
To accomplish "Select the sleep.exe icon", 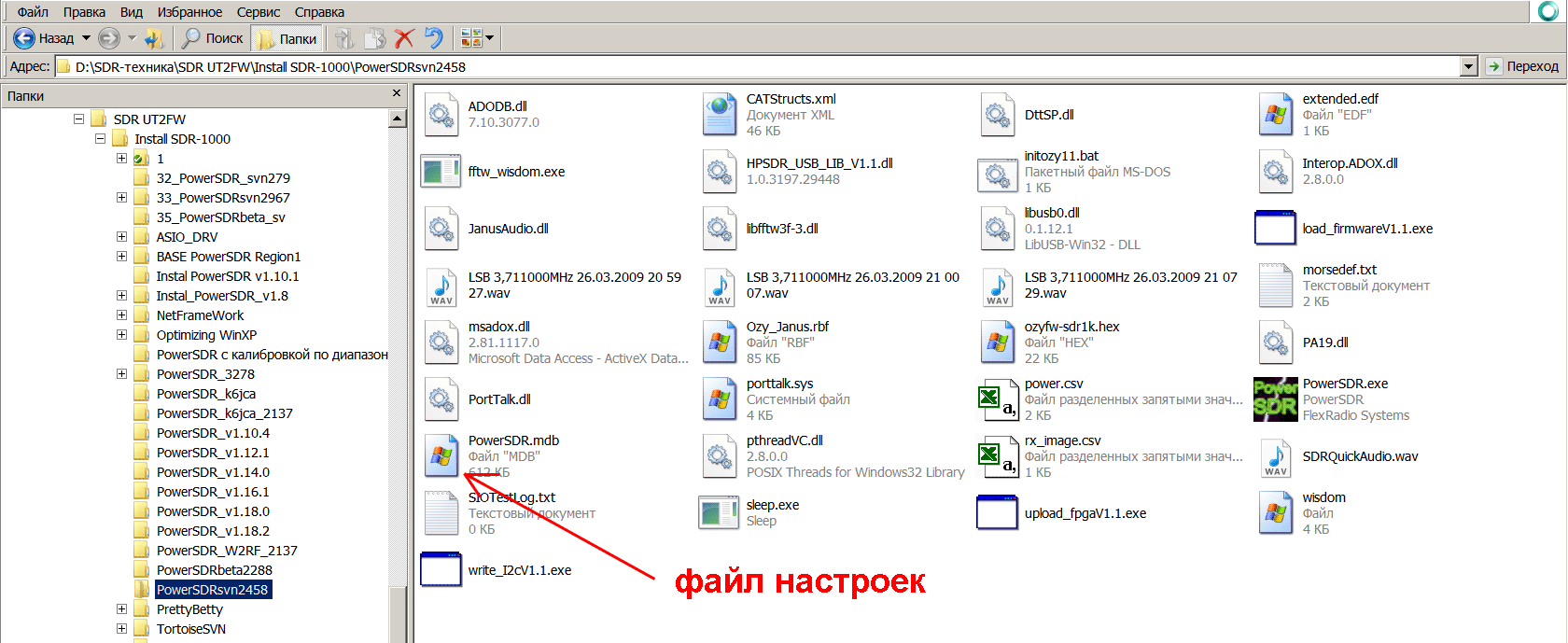I will click(x=719, y=513).
